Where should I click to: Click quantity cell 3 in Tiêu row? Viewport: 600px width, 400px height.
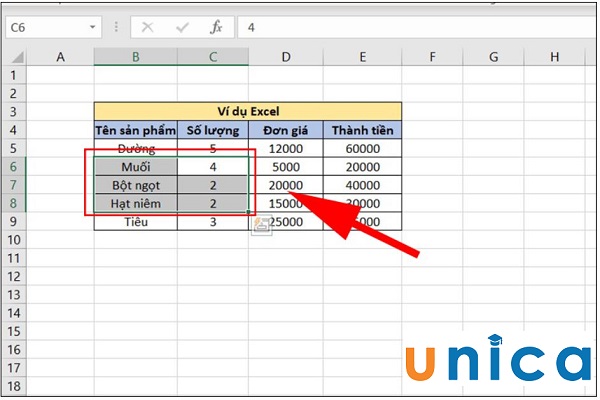coord(213,222)
